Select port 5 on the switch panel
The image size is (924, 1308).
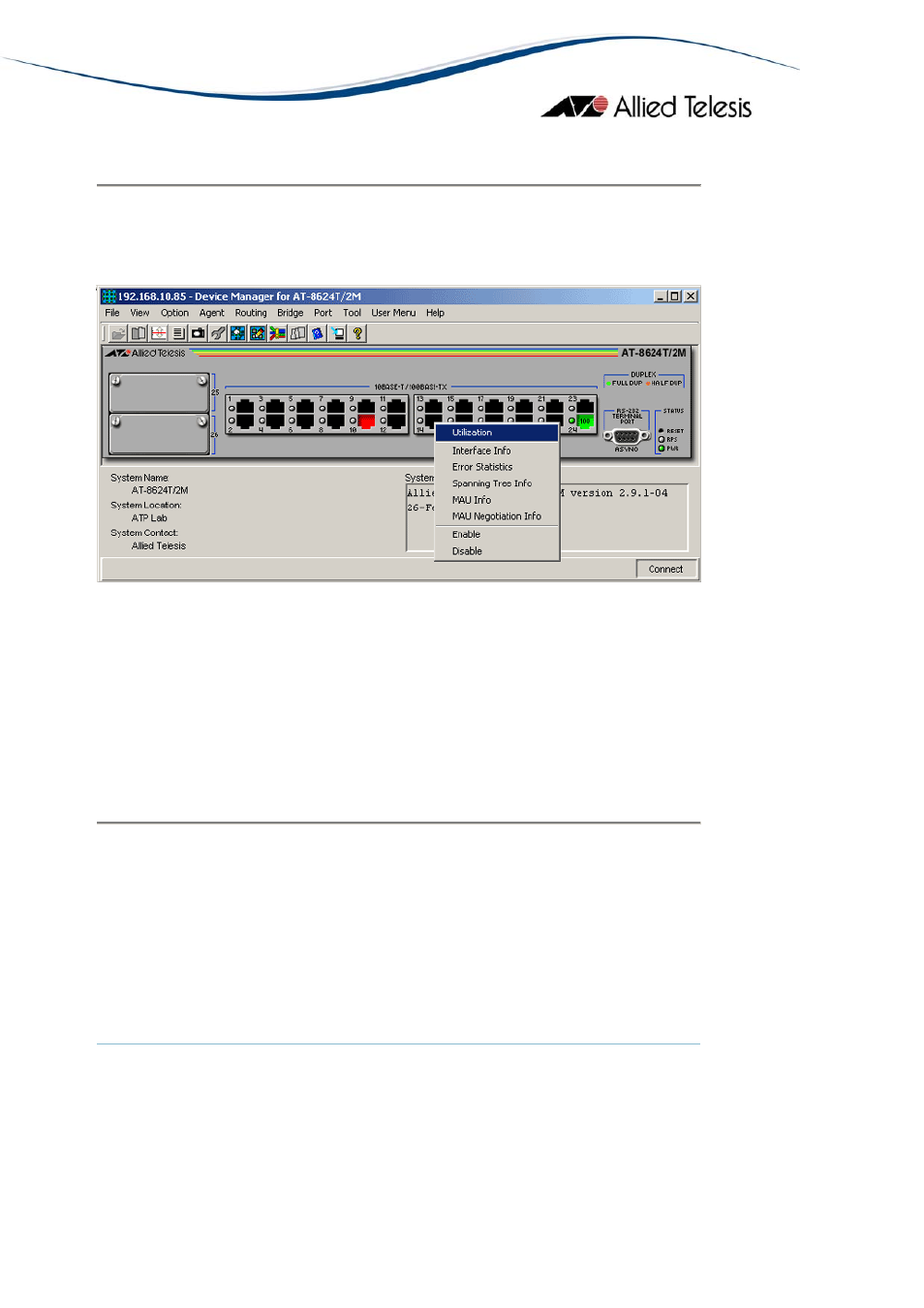pos(305,407)
